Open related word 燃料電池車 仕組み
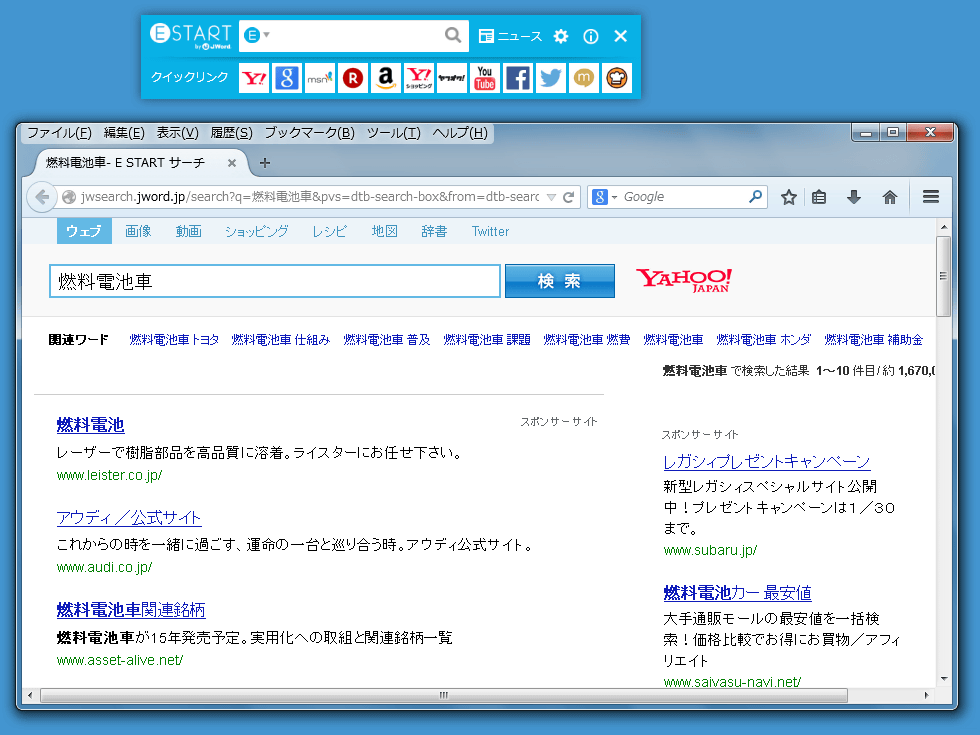This screenshot has height=735, width=980. click(281, 339)
